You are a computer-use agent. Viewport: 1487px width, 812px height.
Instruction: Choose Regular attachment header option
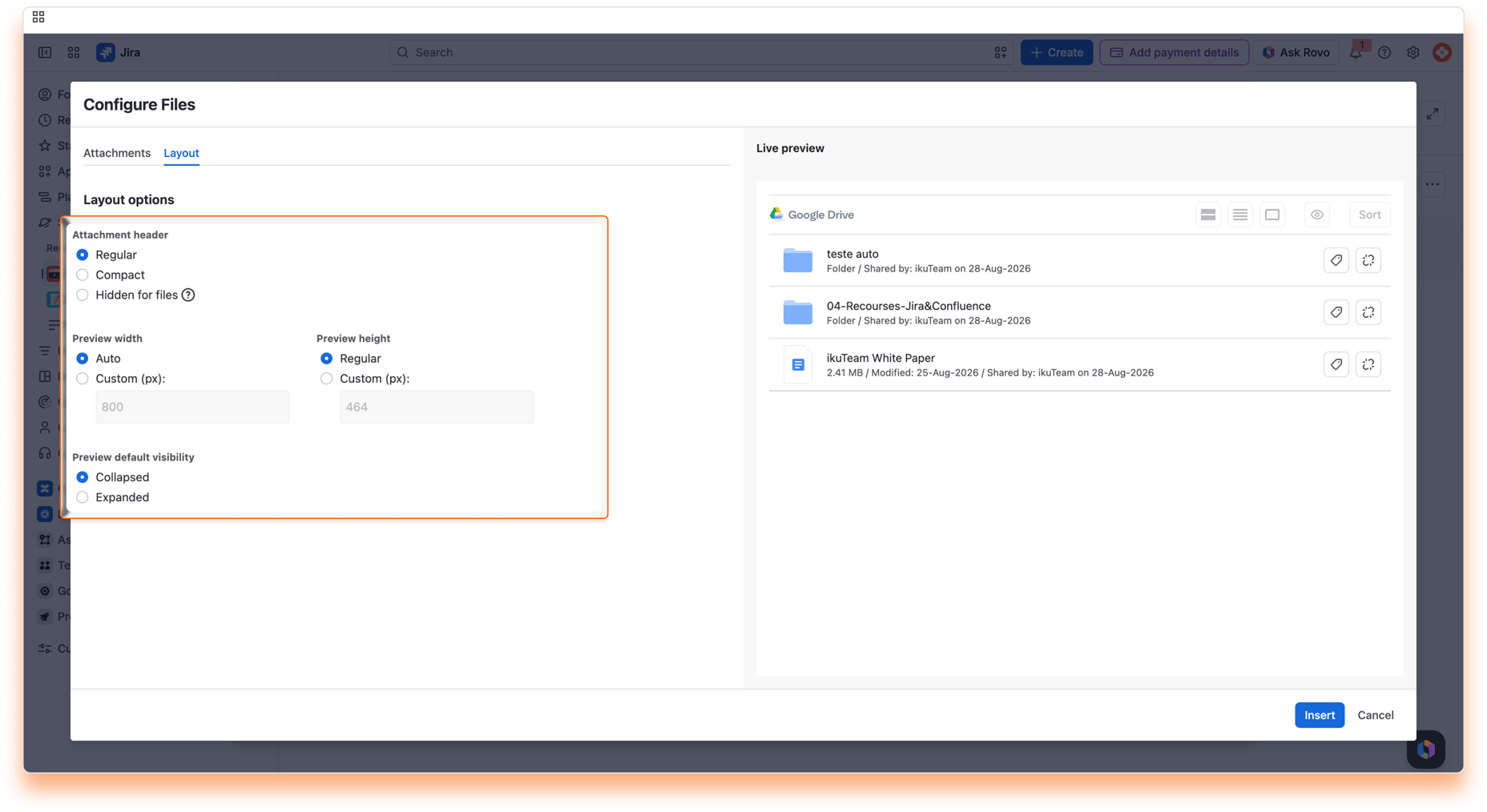coord(83,255)
